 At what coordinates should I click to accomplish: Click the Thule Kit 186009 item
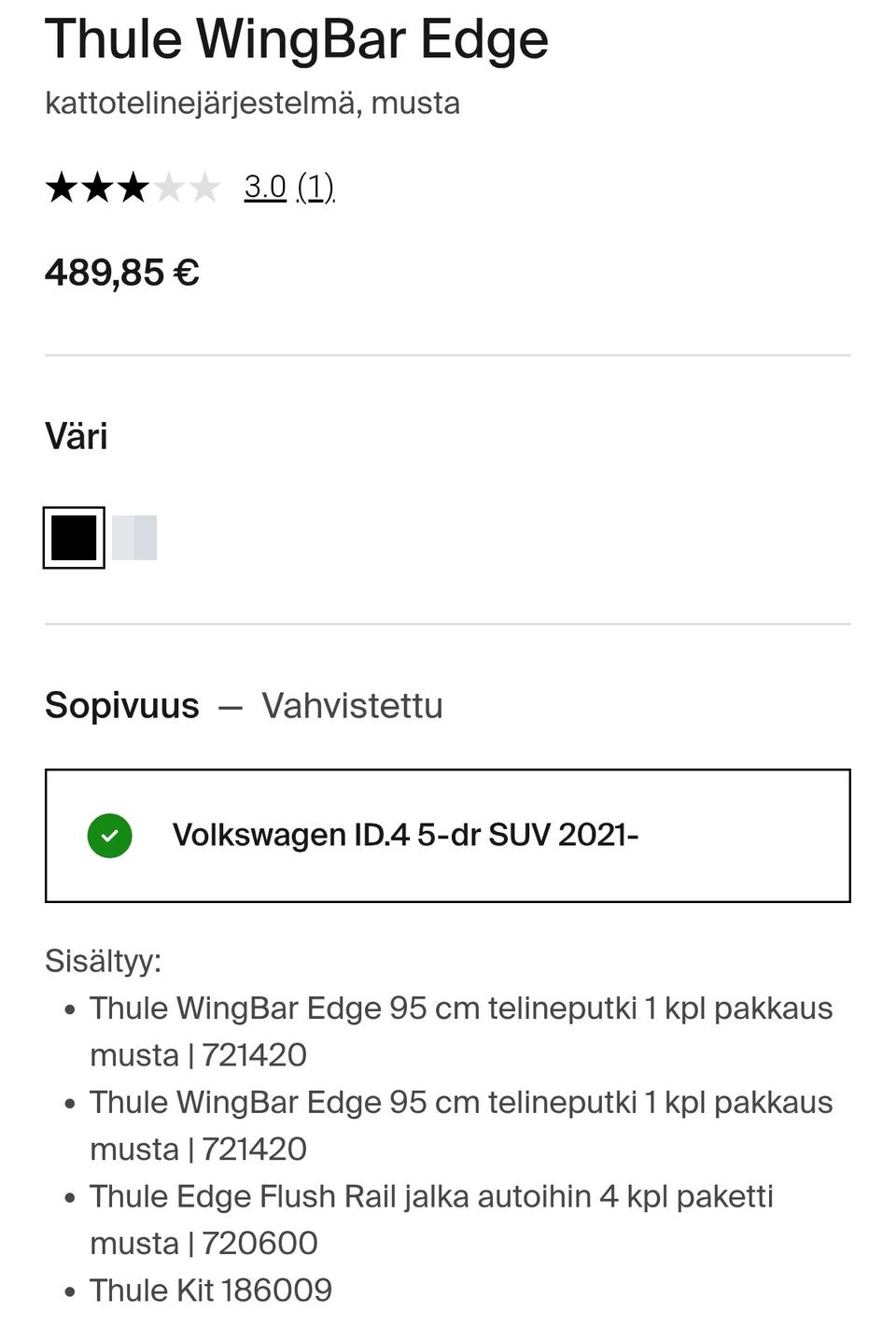click(211, 1291)
